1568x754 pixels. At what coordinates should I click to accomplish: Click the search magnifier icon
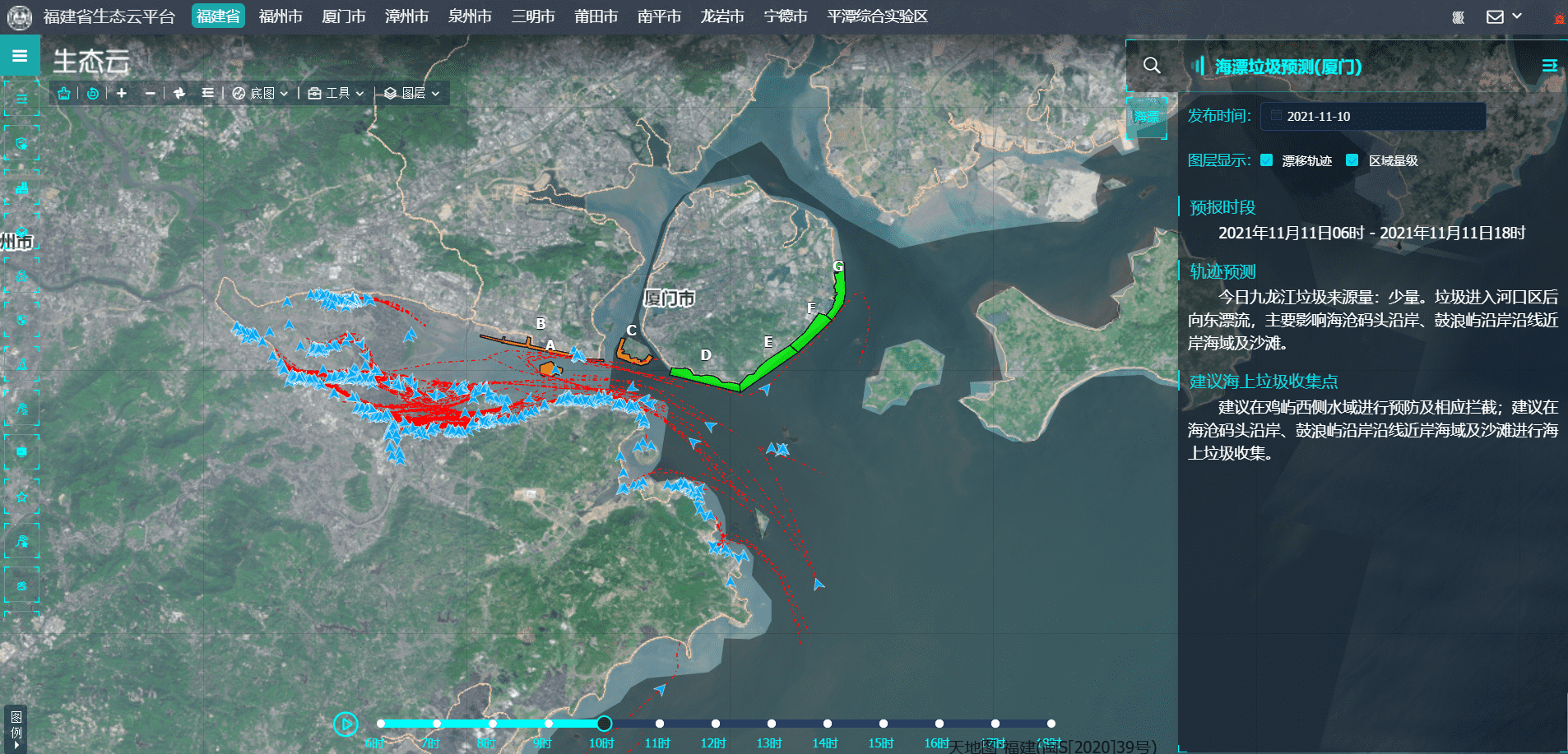click(x=1152, y=66)
